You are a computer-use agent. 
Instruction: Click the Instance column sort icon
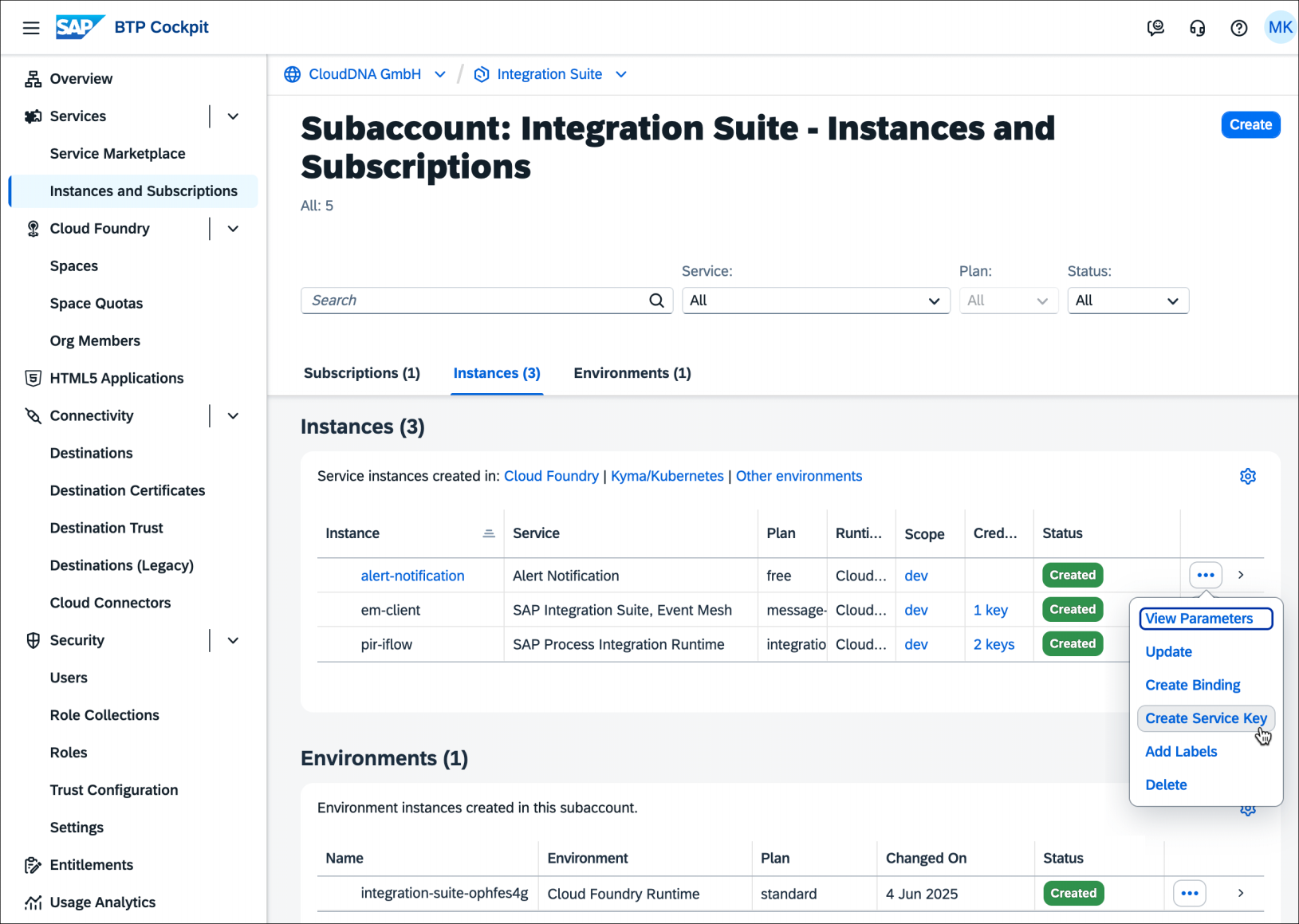pyautogui.click(x=489, y=533)
